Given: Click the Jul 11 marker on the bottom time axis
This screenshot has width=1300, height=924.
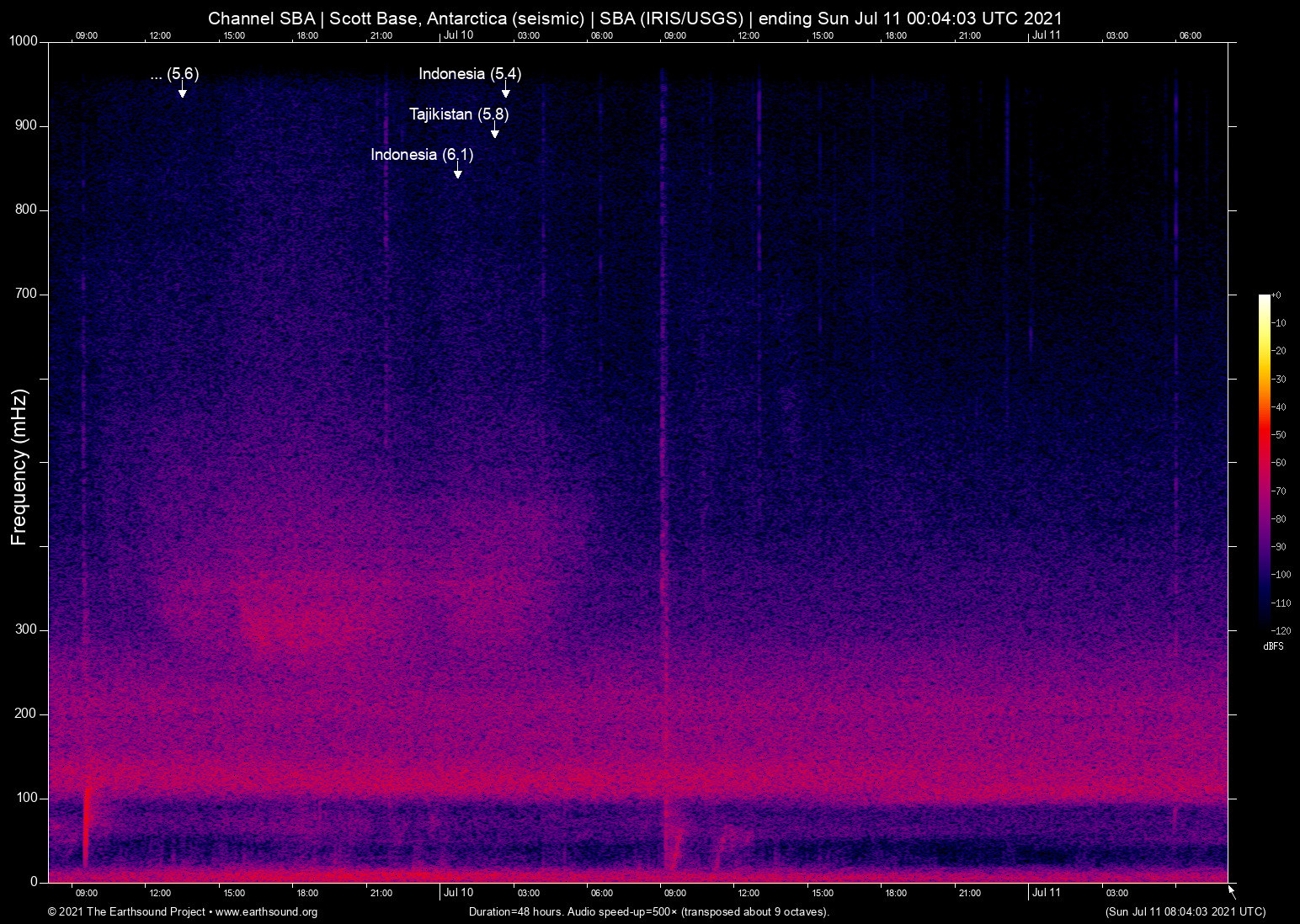Looking at the screenshot, I should pyautogui.click(x=1047, y=893).
